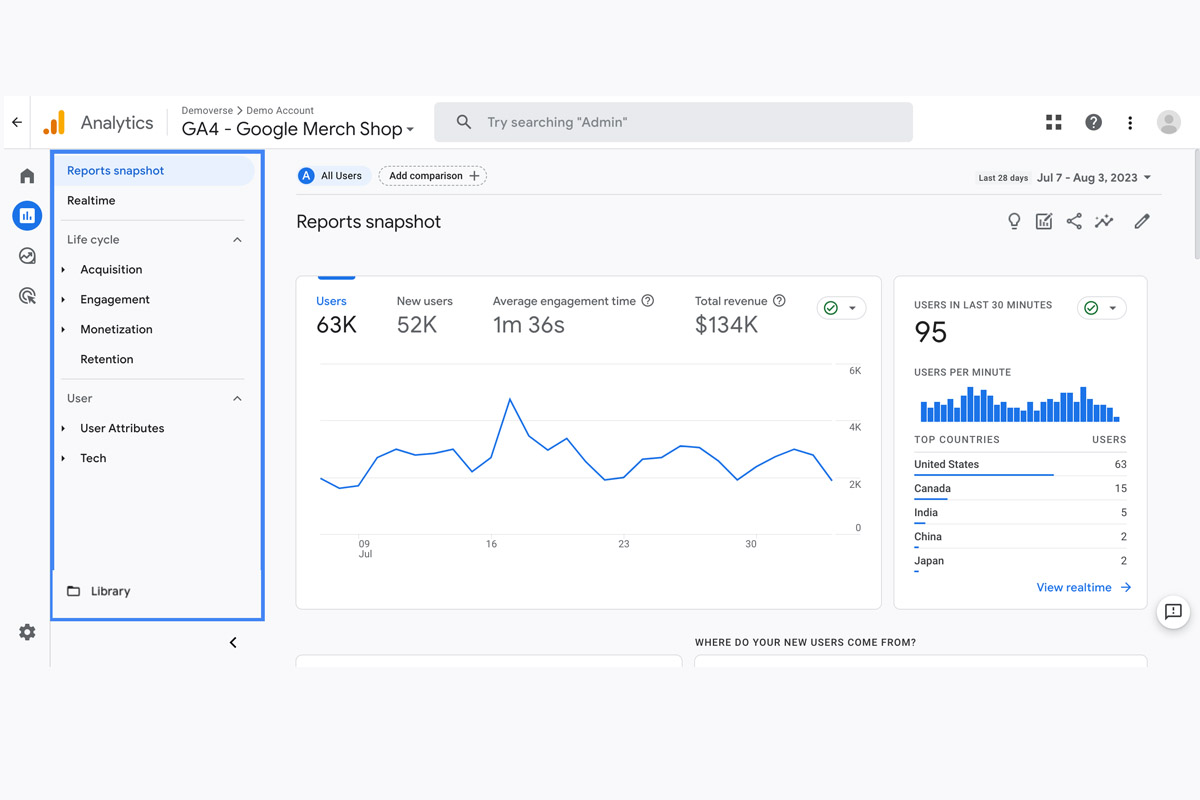This screenshot has width=1200, height=800.
Task: Click the search bar field
Action: [x=673, y=122]
